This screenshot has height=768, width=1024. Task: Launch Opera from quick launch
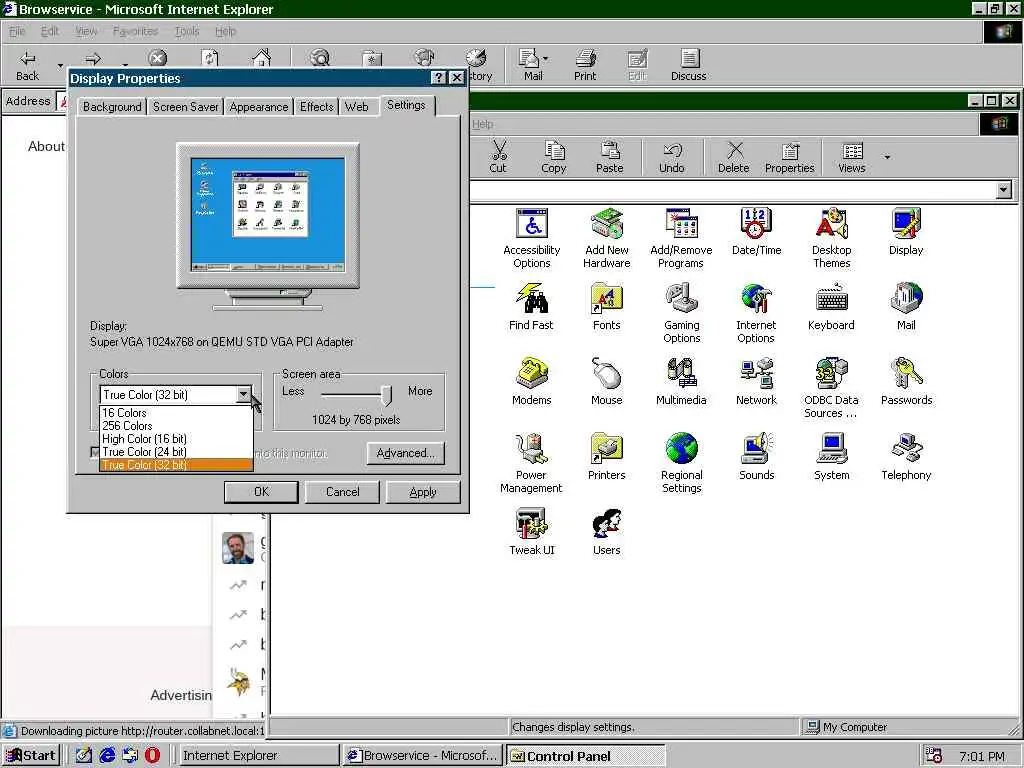tap(152, 756)
